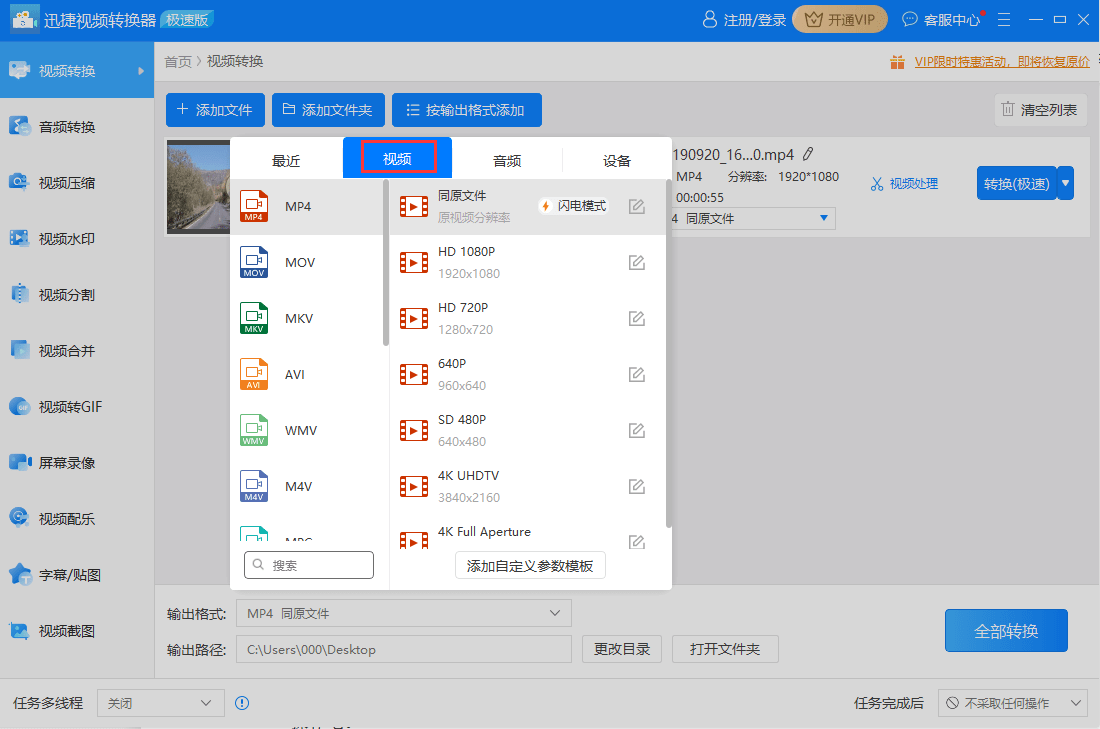The width and height of the screenshot is (1100, 729).
Task: Click the edit icon for HD 1080P
Action: coord(636,262)
